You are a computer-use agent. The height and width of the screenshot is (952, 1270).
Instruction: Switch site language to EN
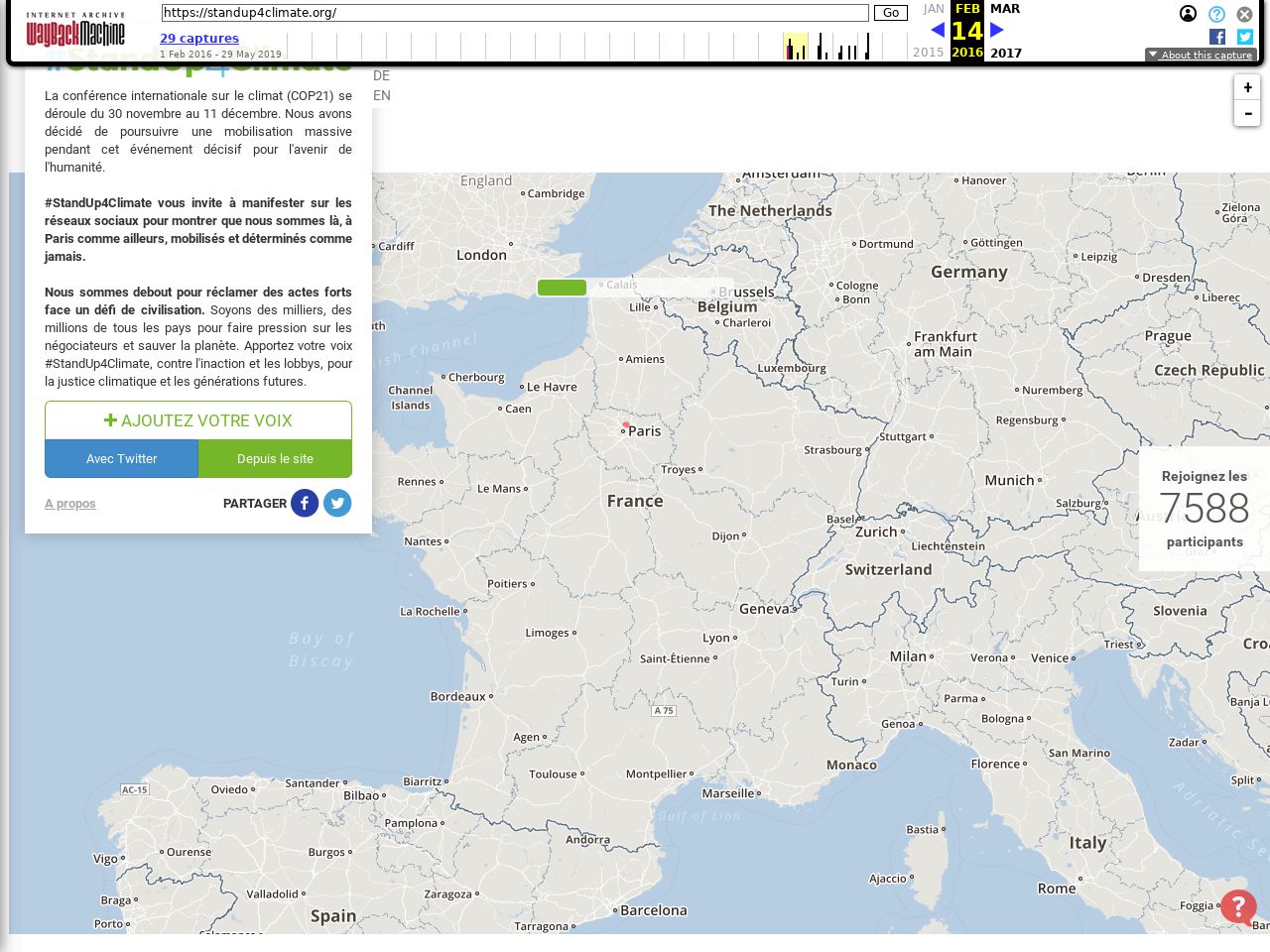[x=382, y=96]
